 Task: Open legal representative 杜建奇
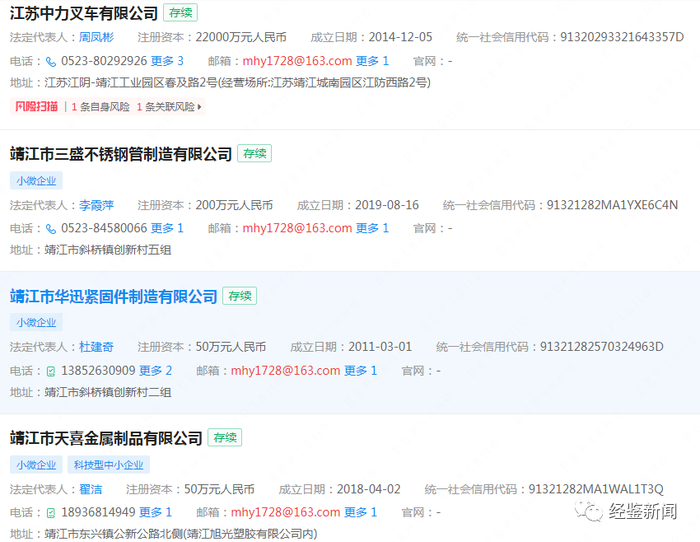(96, 347)
